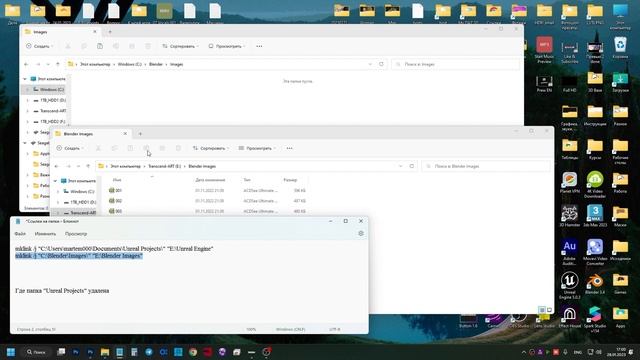640x360 pixels.
Task: Open the Изменить menu in Notepad
Action: click(x=45, y=234)
